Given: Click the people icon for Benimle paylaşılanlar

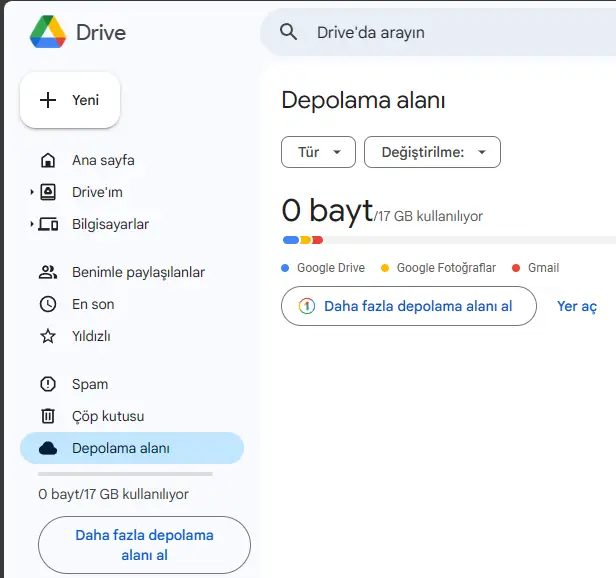Looking at the screenshot, I should 48,272.
